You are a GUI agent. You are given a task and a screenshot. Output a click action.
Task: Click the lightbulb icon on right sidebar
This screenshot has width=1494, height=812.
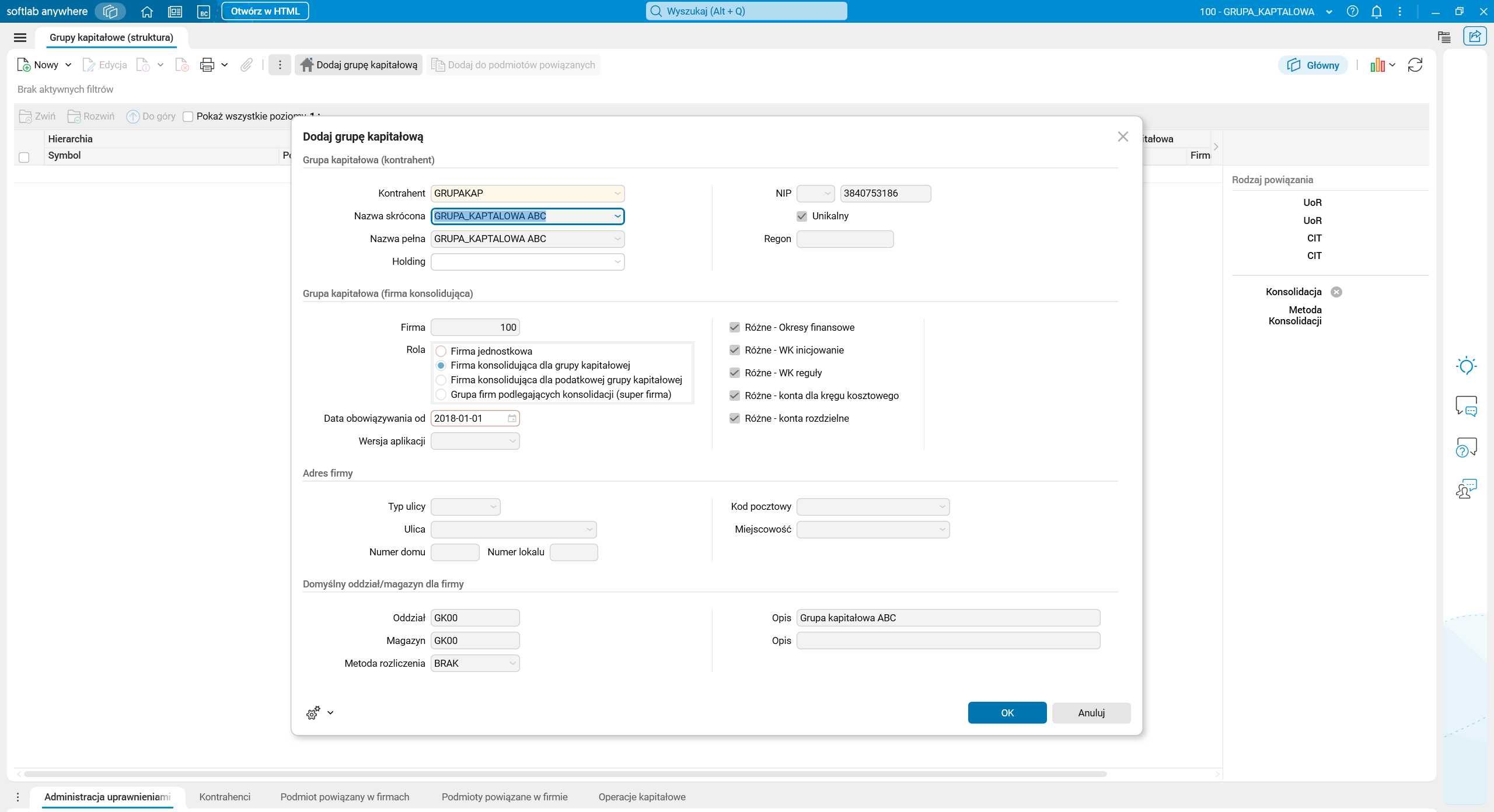(1466, 366)
